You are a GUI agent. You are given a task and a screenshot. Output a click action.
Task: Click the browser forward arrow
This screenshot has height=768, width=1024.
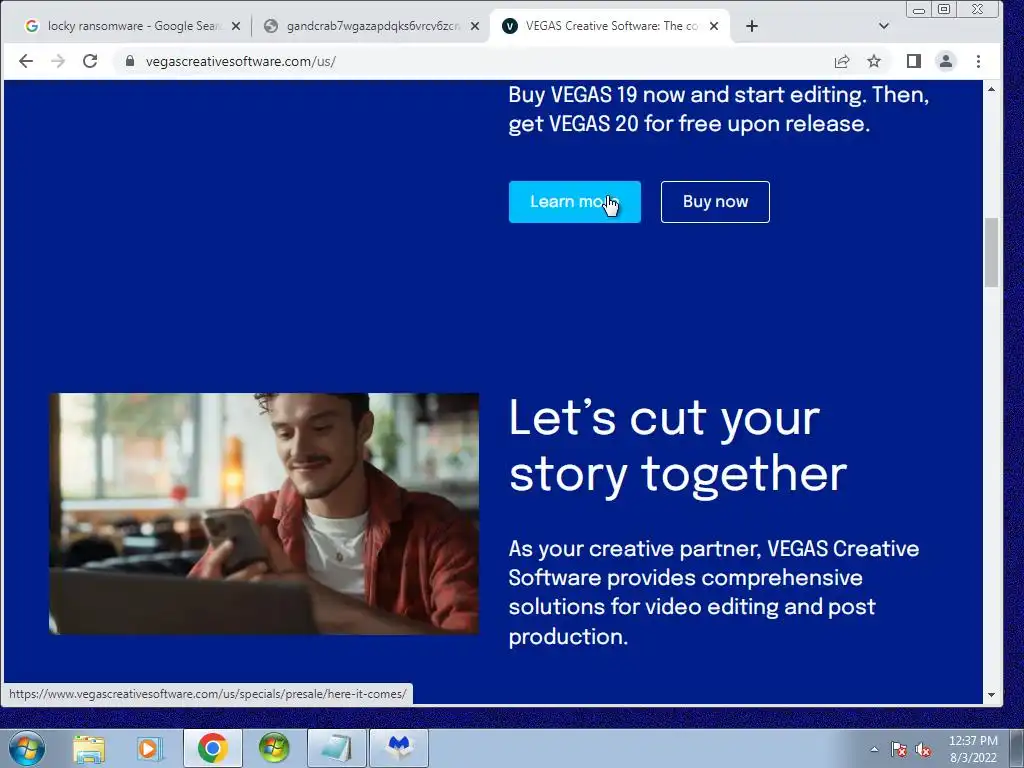coord(58,61)
